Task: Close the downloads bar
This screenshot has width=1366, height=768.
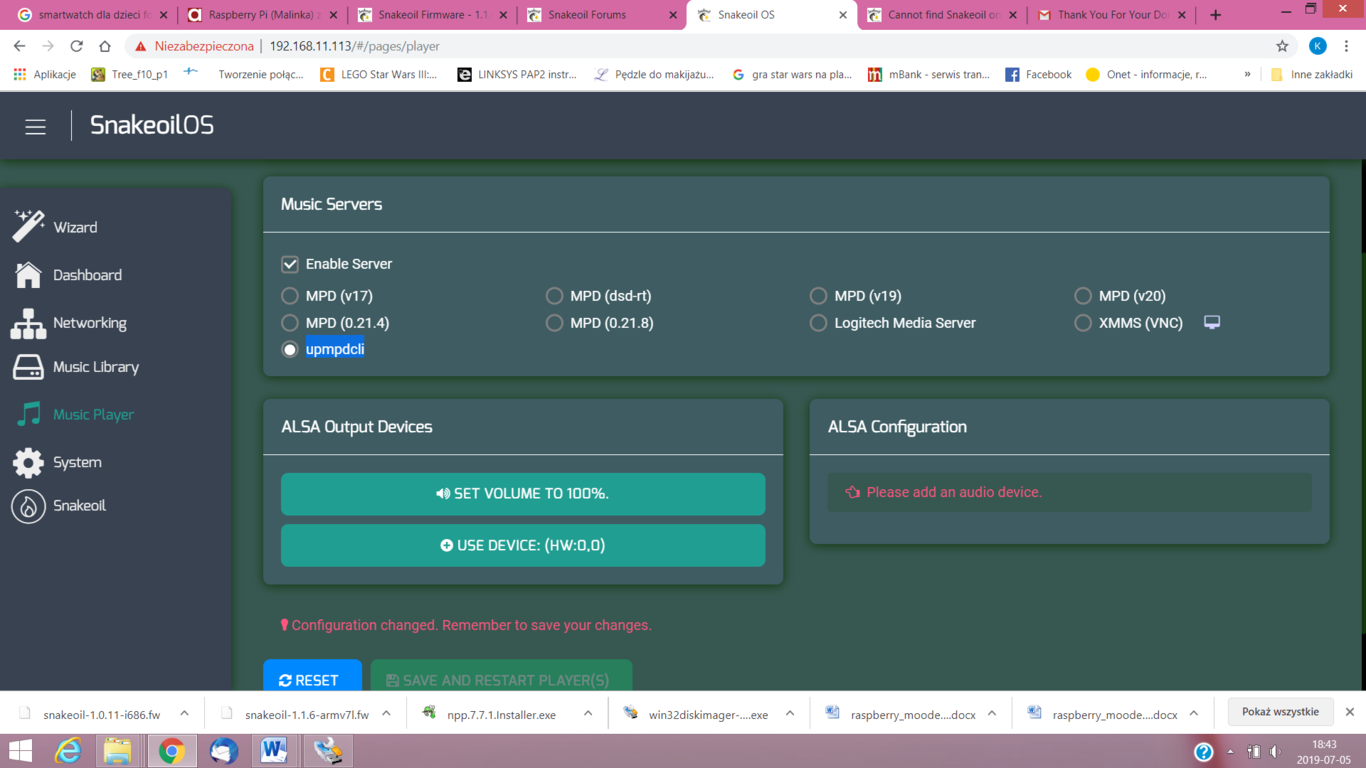Action: 1349,712
